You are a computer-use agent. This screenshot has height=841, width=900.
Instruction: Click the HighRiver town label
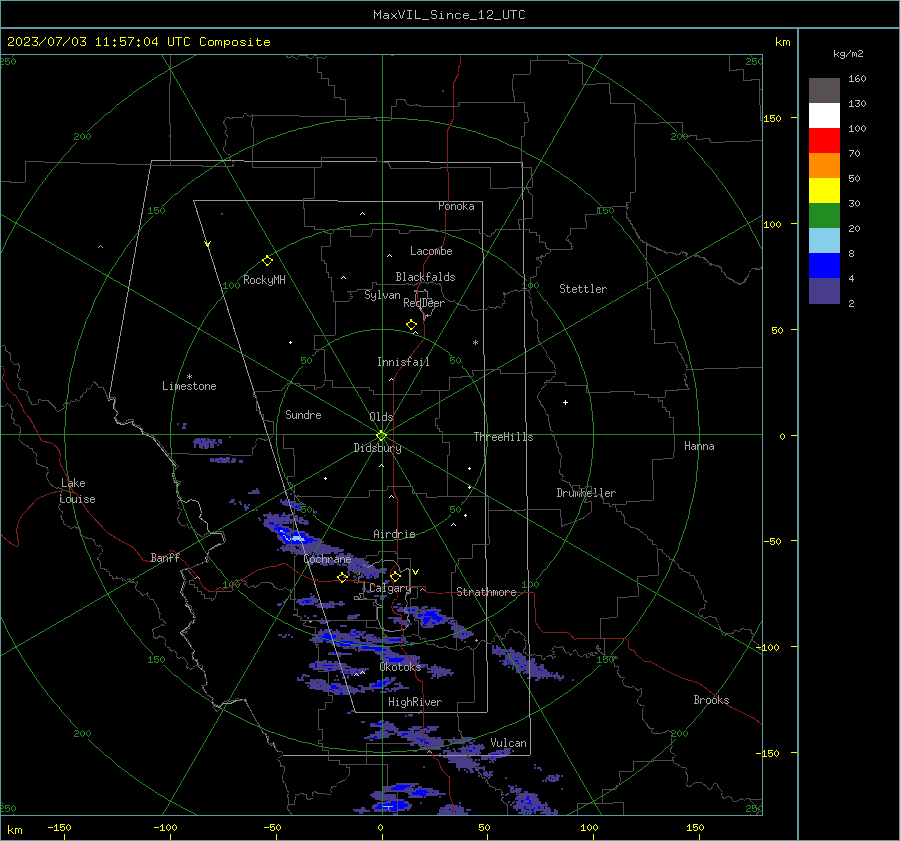pos(415,702)
